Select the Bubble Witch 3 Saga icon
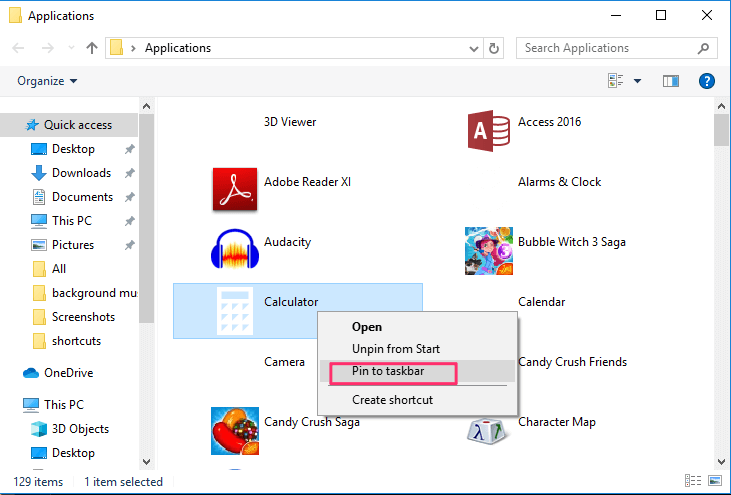This screenshot has width=731, height=495. pos(489,251)
